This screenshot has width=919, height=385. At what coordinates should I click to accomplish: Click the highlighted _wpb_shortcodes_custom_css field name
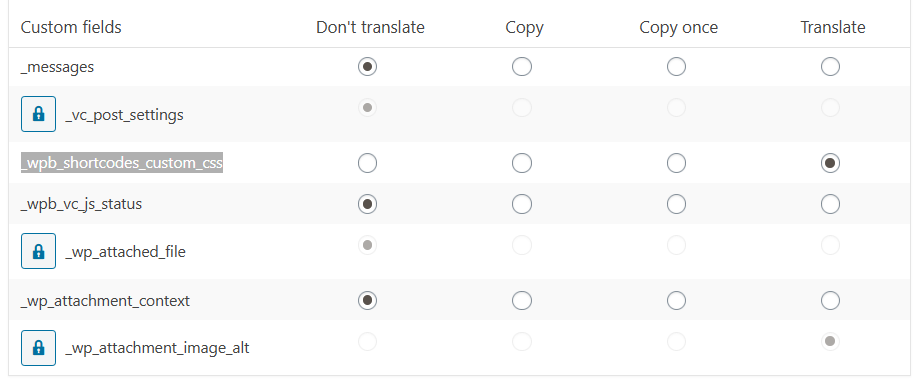pyautogui.click(x=122, y=162)
